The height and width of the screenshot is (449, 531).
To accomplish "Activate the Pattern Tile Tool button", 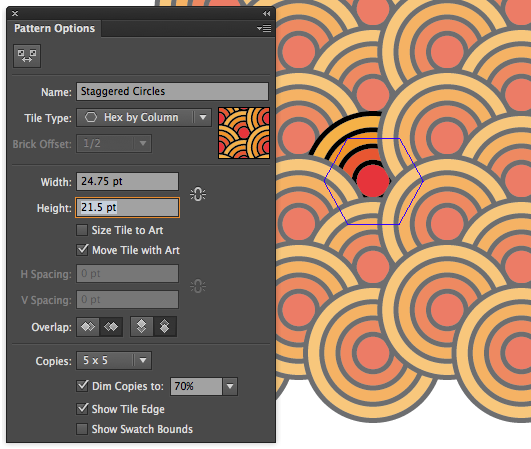I will 27,56.
